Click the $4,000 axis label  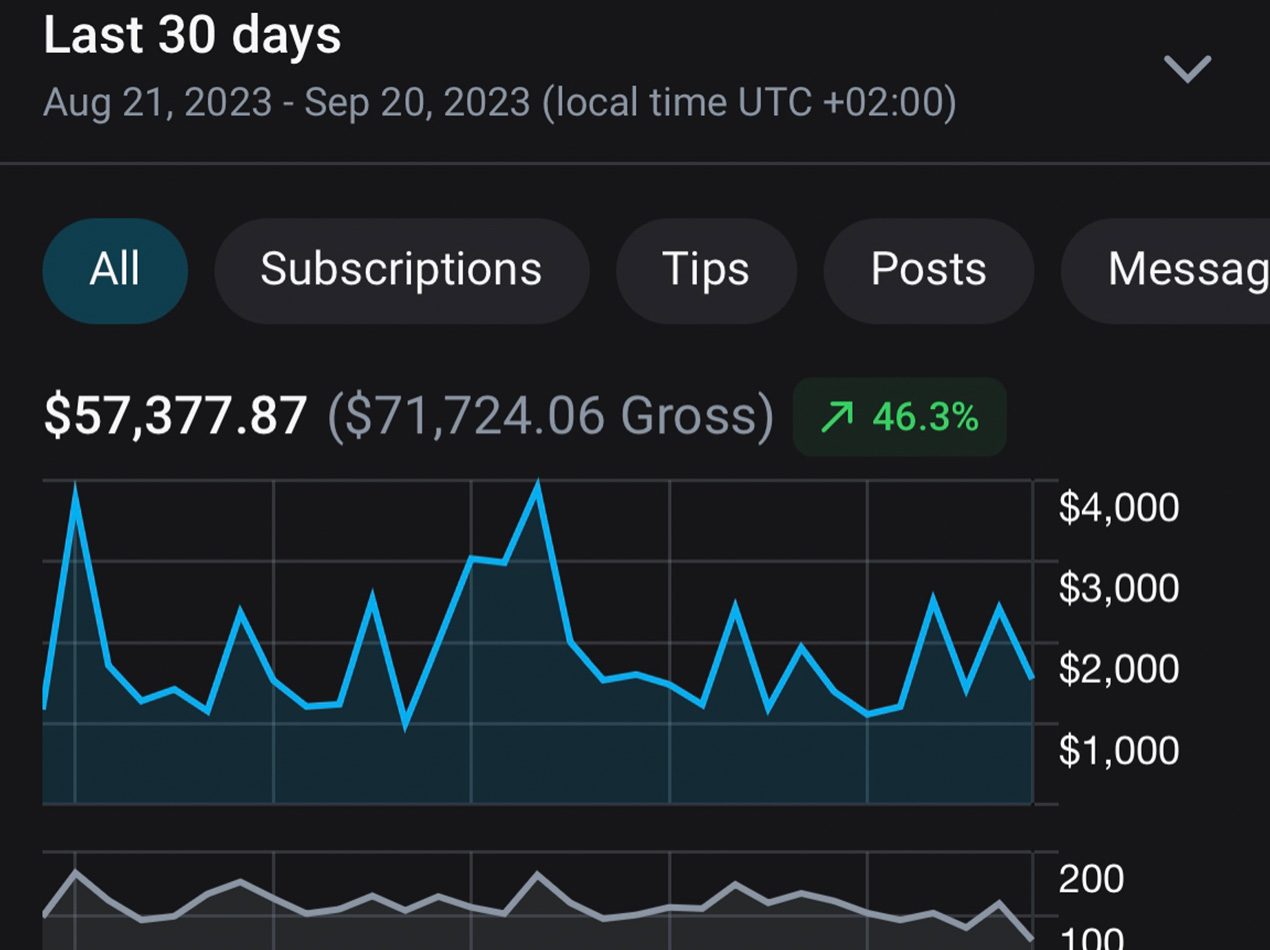[x=1119, y=508]
